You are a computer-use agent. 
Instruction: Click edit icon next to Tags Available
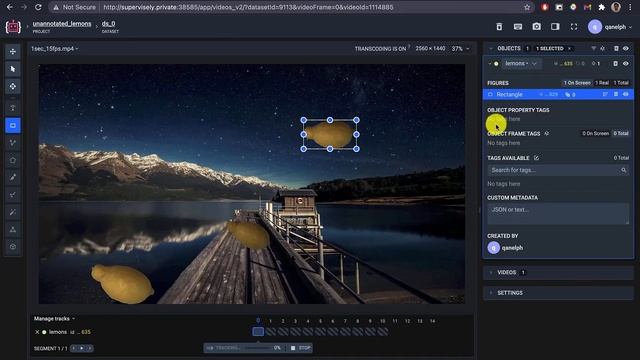pyautogui.click(x=536, y=158)
